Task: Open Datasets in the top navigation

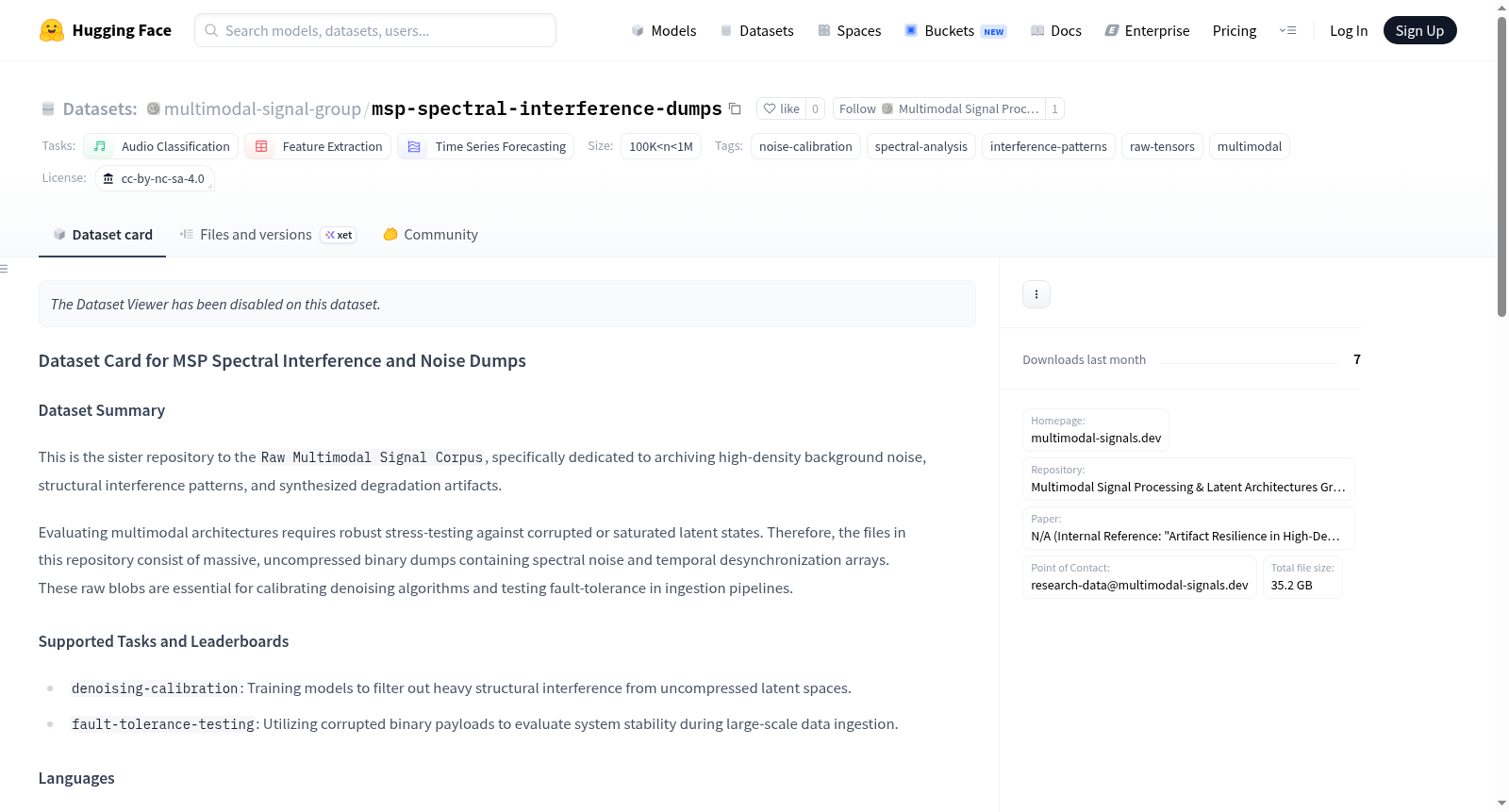Action: 756,30
